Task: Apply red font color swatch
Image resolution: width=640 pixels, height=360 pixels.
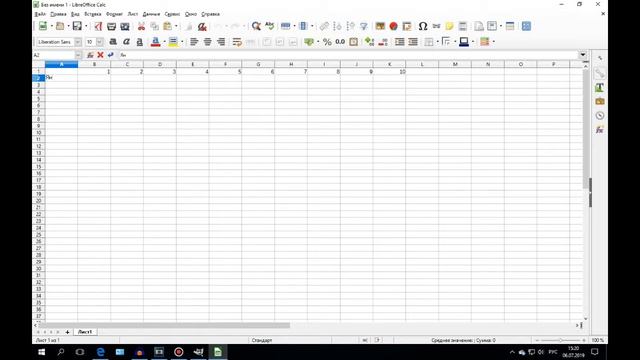Action: 156,42
